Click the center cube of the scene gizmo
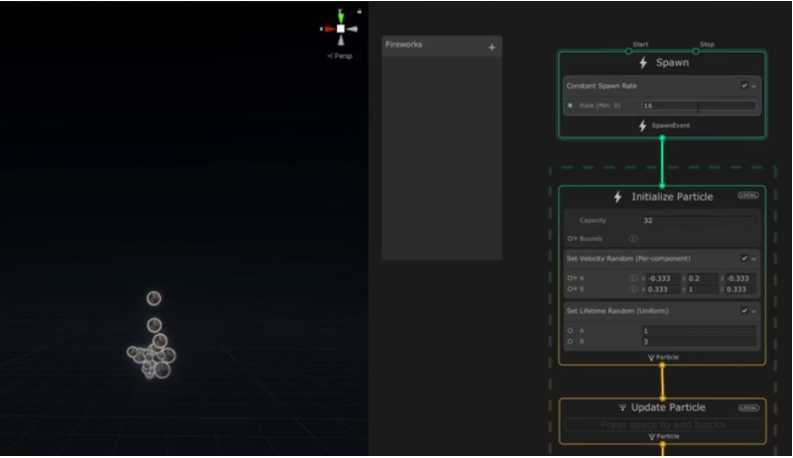Screen dimensions: 793x458 pyautogui.click(x=341, y=29)
